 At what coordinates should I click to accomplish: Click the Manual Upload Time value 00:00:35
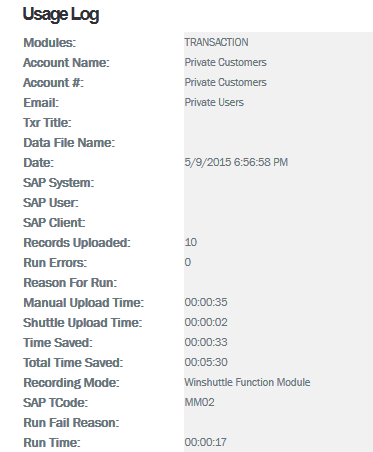206,302
